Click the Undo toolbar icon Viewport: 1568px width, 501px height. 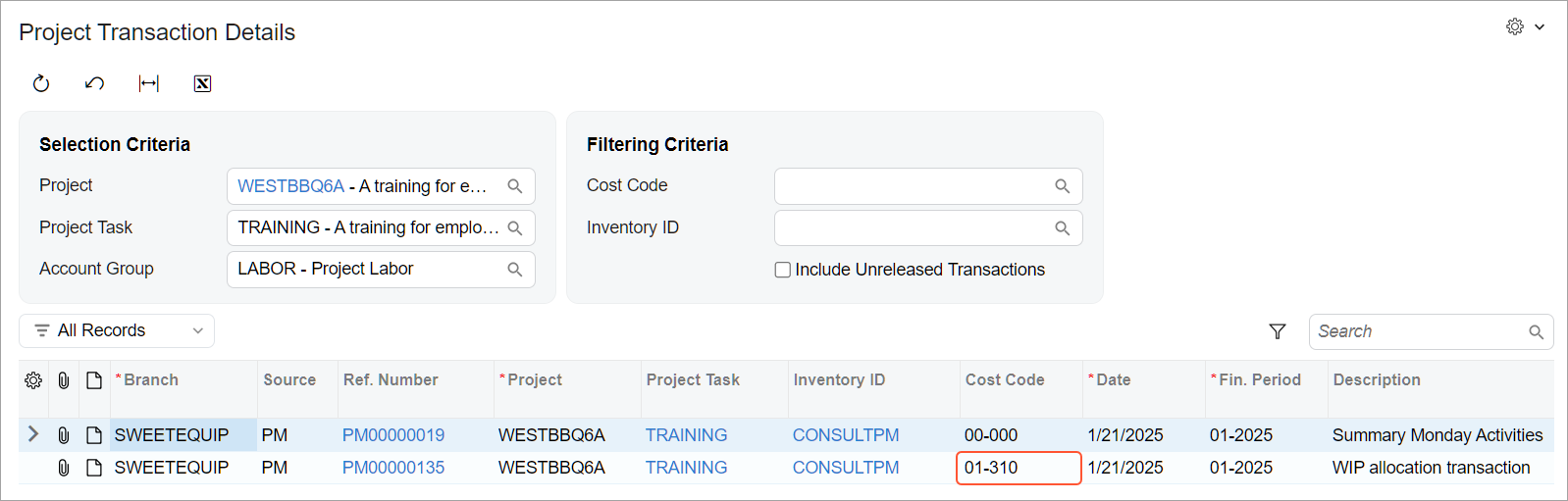click(94, 83)
